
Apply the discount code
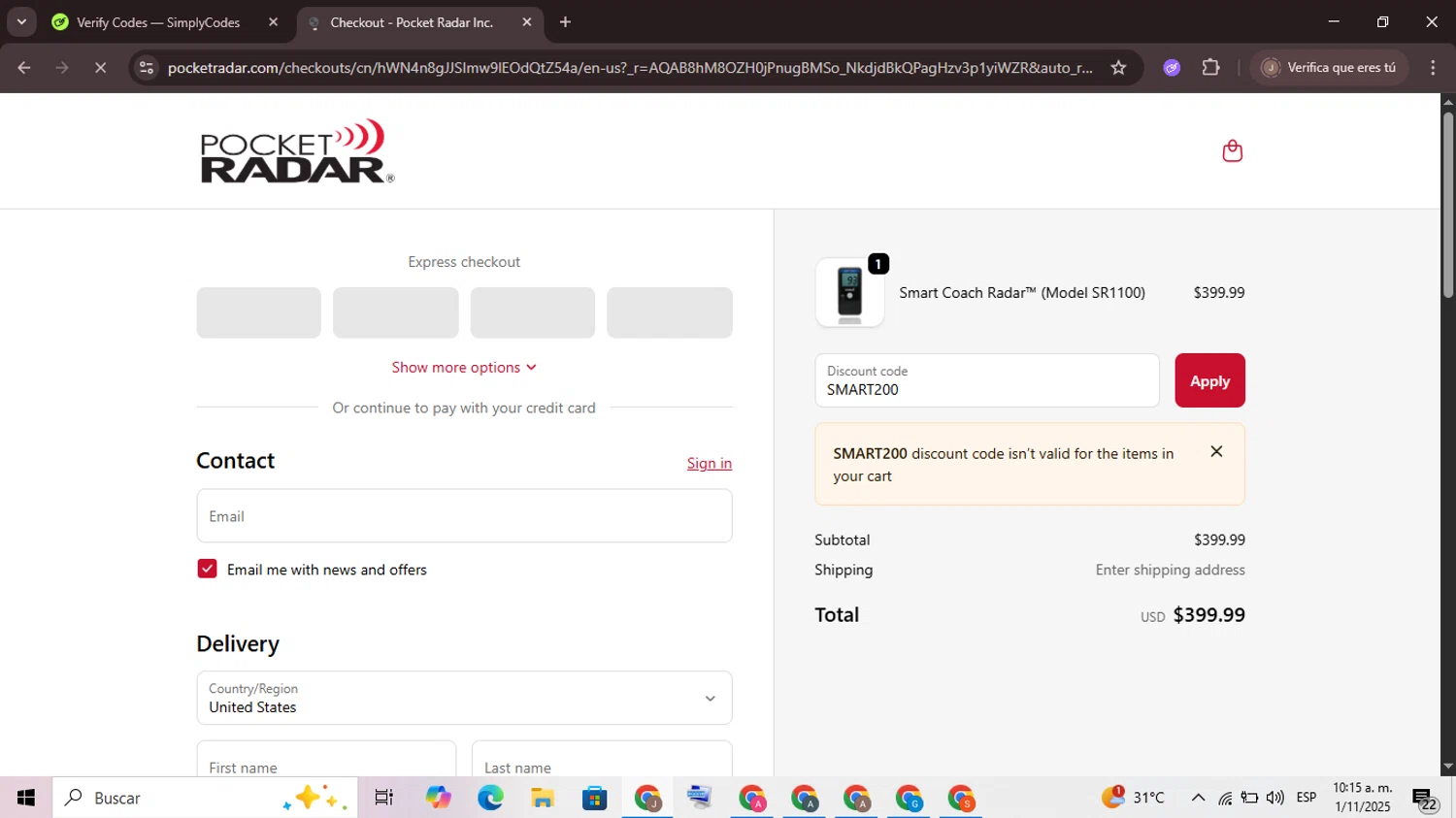point(1209,380)
